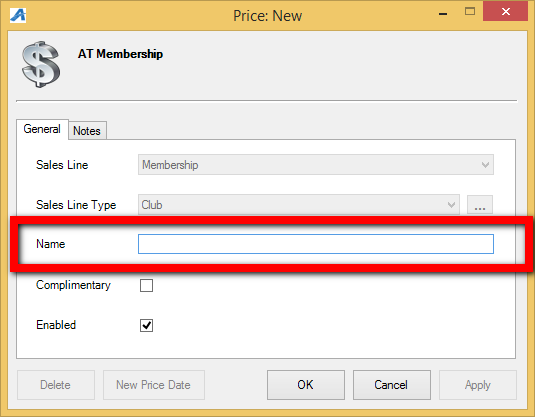Close the Price: New dialog with X

[x=505, y=11]
